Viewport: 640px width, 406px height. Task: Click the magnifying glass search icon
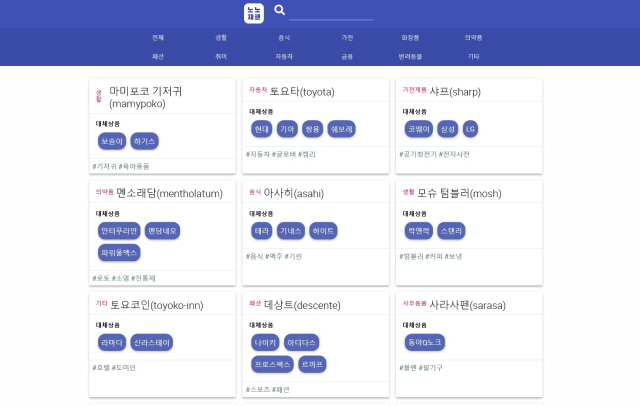tap(280, 11)
